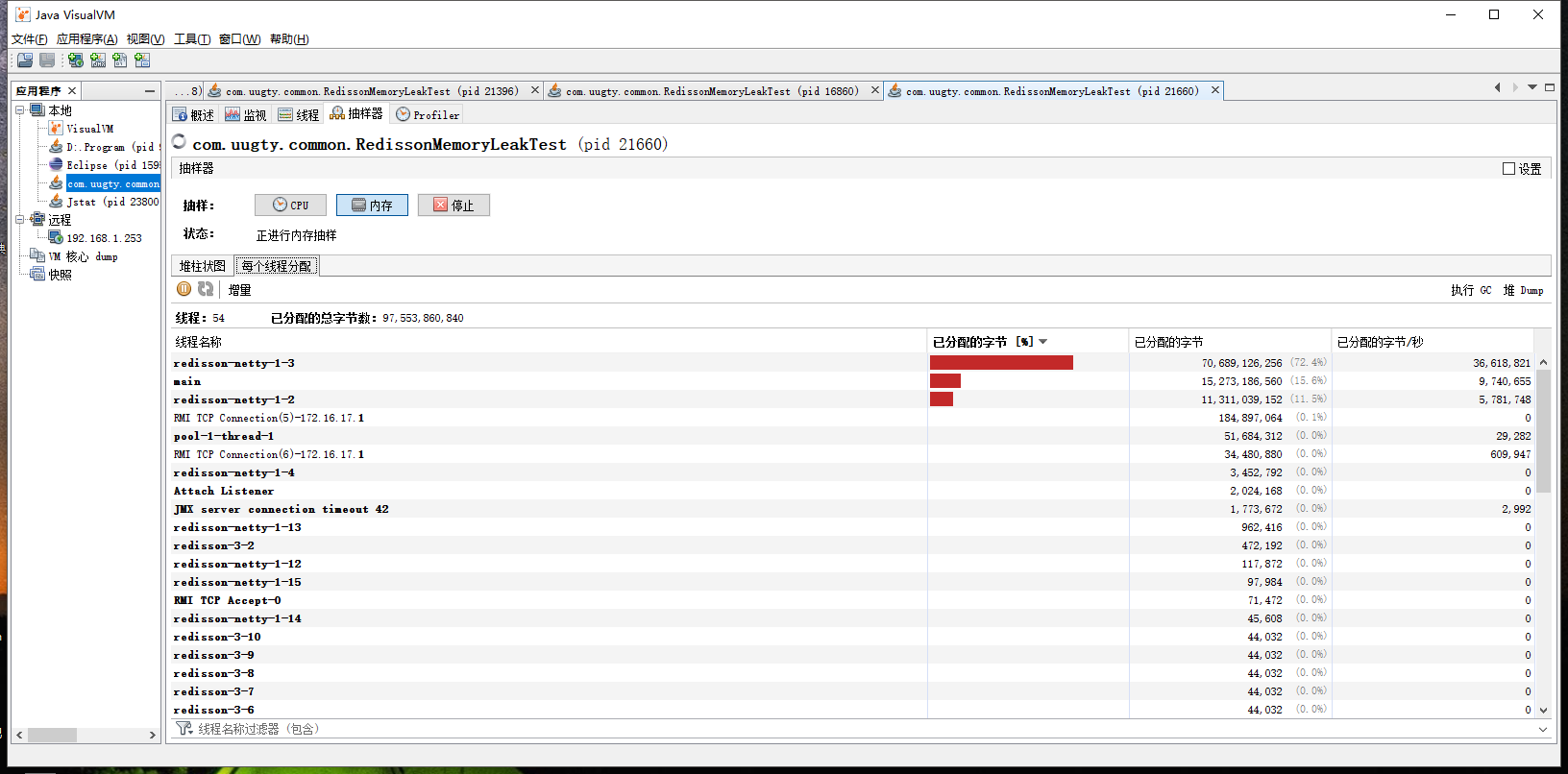Click 堆 Dump button

[x=1523, y=290]
